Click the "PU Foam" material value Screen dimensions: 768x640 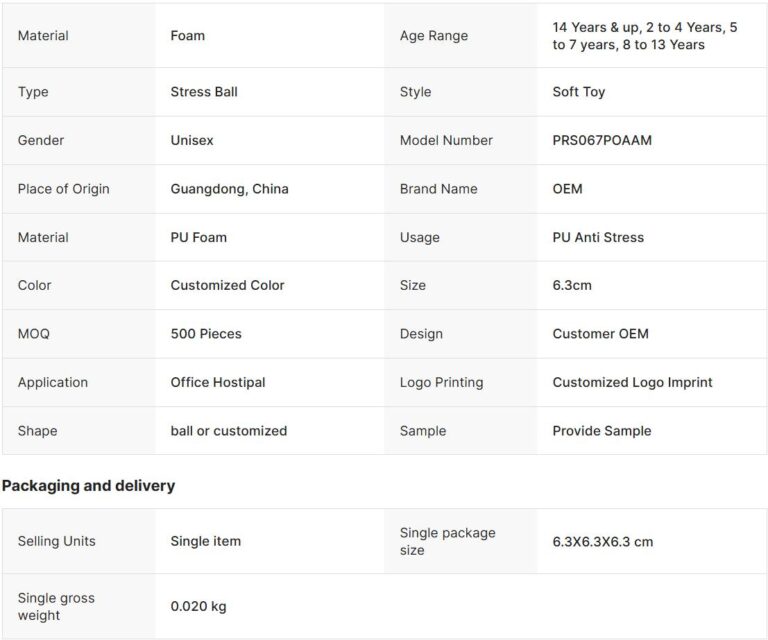(x=198, y=237)
